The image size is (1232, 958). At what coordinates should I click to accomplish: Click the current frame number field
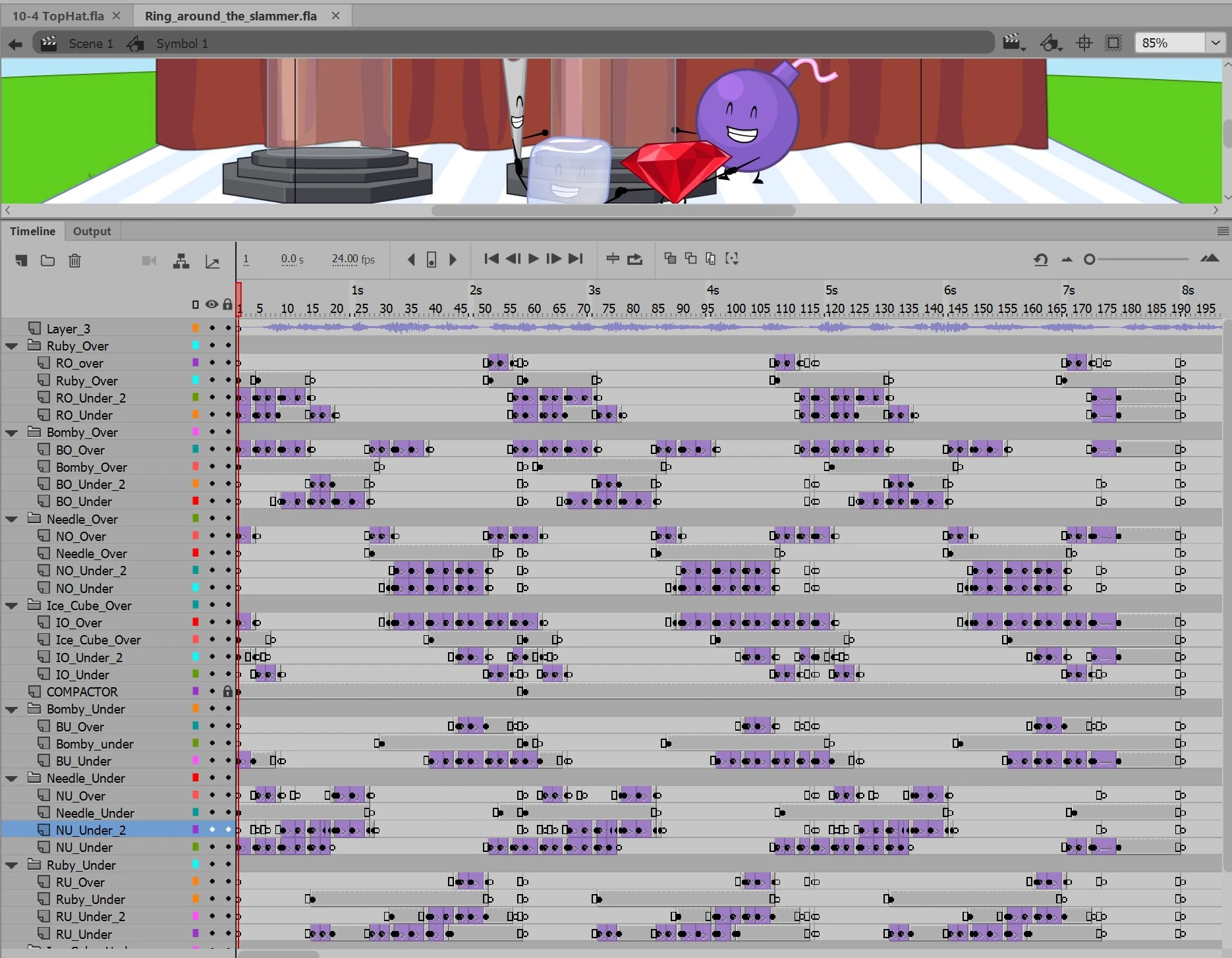point(246,260)
